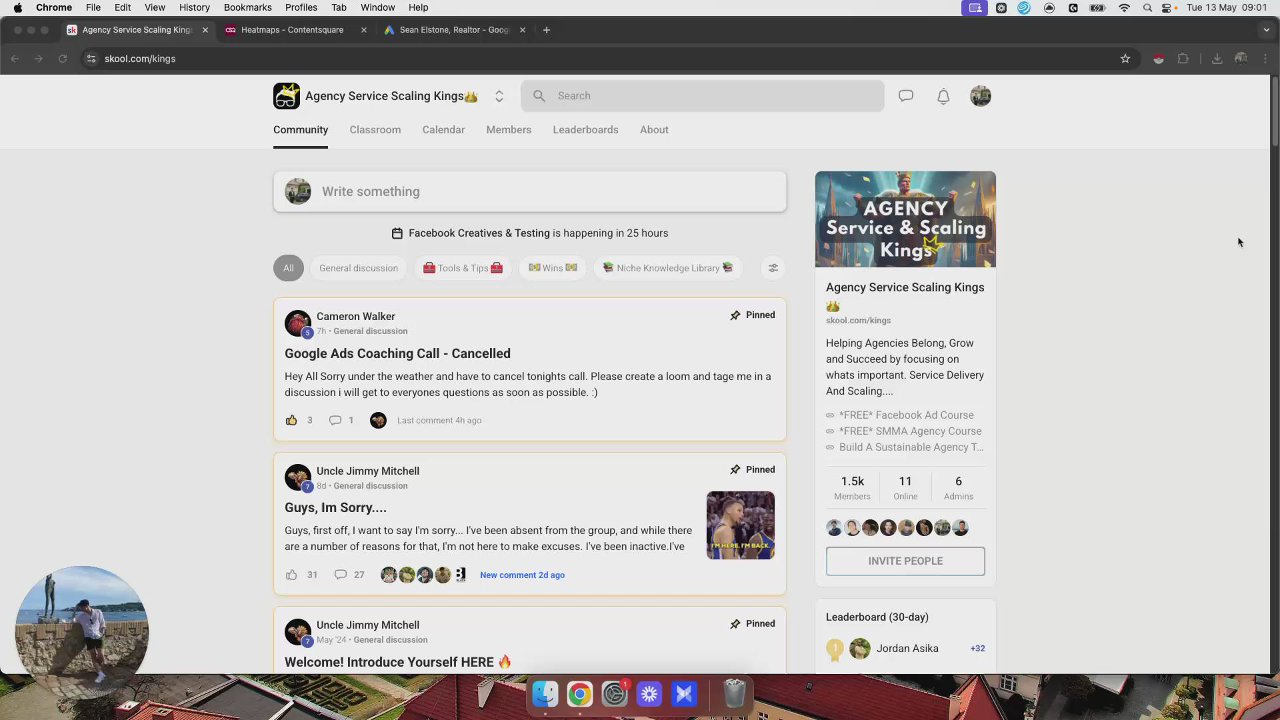Like Uncle Jimmy Mitchell's Guys, Im Sorry post
1280x720 pixels.
(291, 575)
